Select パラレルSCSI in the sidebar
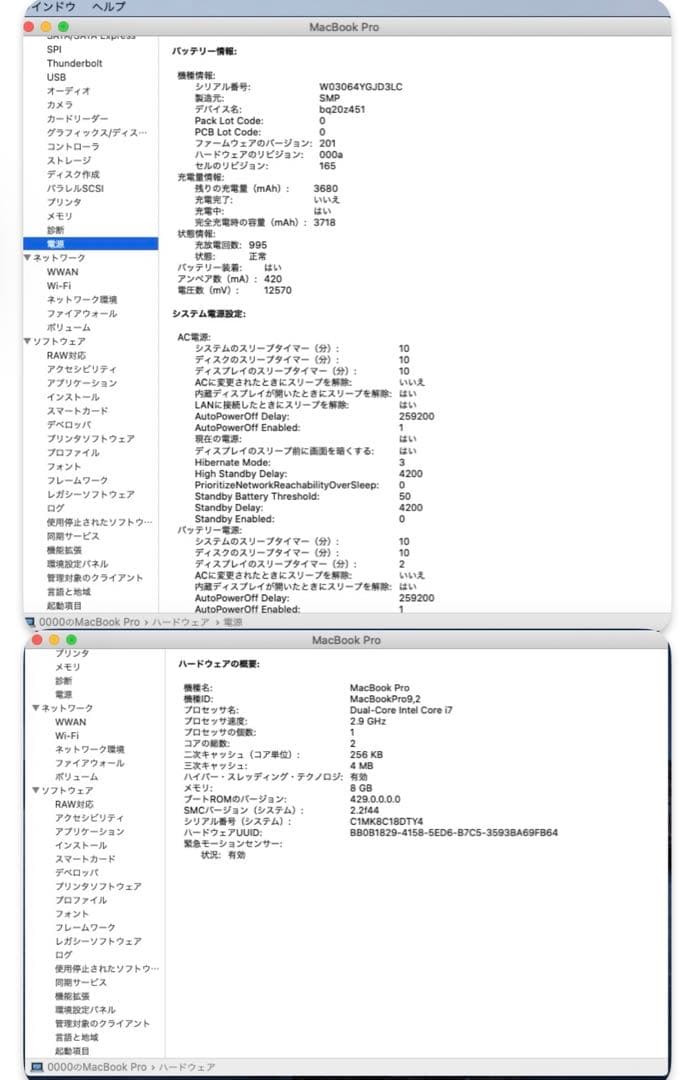This screenshot has height=1080, width=686. [x=75, y=188]
